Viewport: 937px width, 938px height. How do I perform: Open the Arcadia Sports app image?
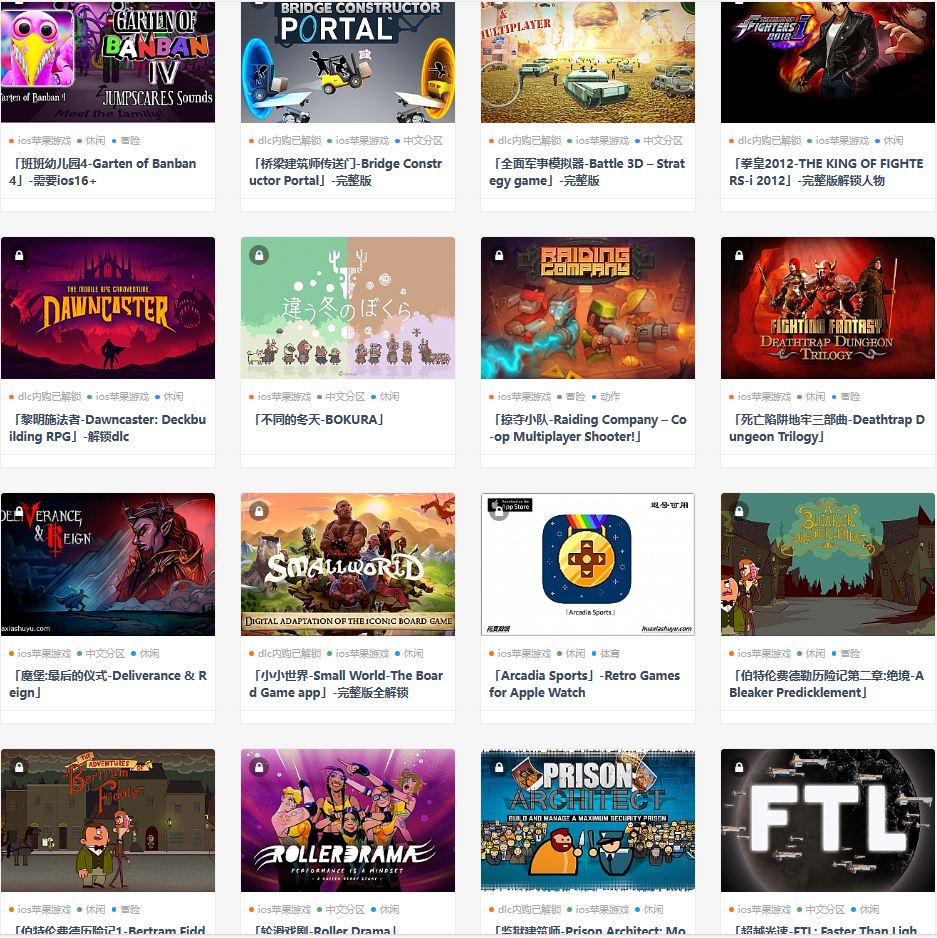(x=588, y=564)
